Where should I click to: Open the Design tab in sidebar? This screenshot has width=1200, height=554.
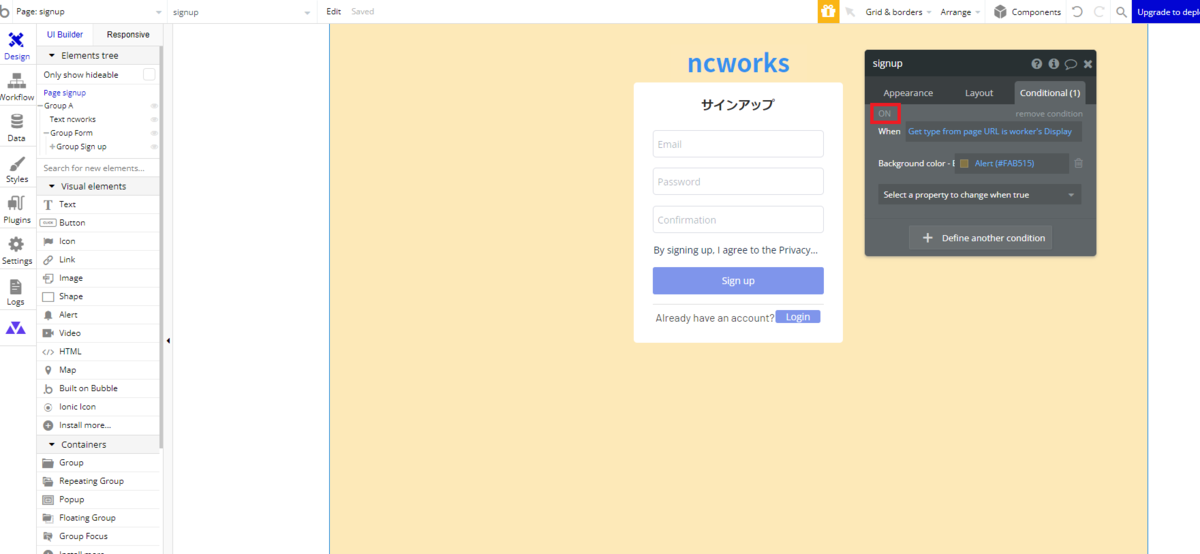tap(16, 47)
